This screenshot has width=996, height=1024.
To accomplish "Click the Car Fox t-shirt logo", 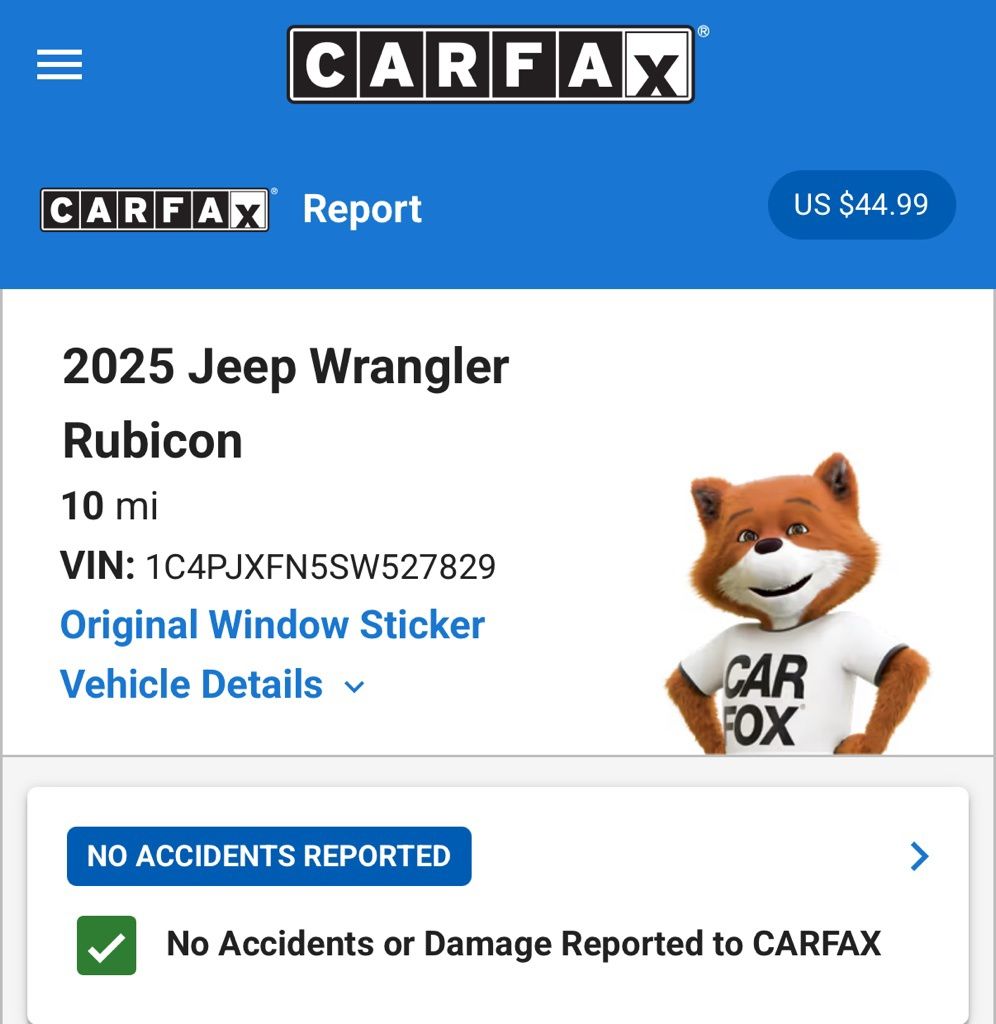I will [x=765, y=701].
